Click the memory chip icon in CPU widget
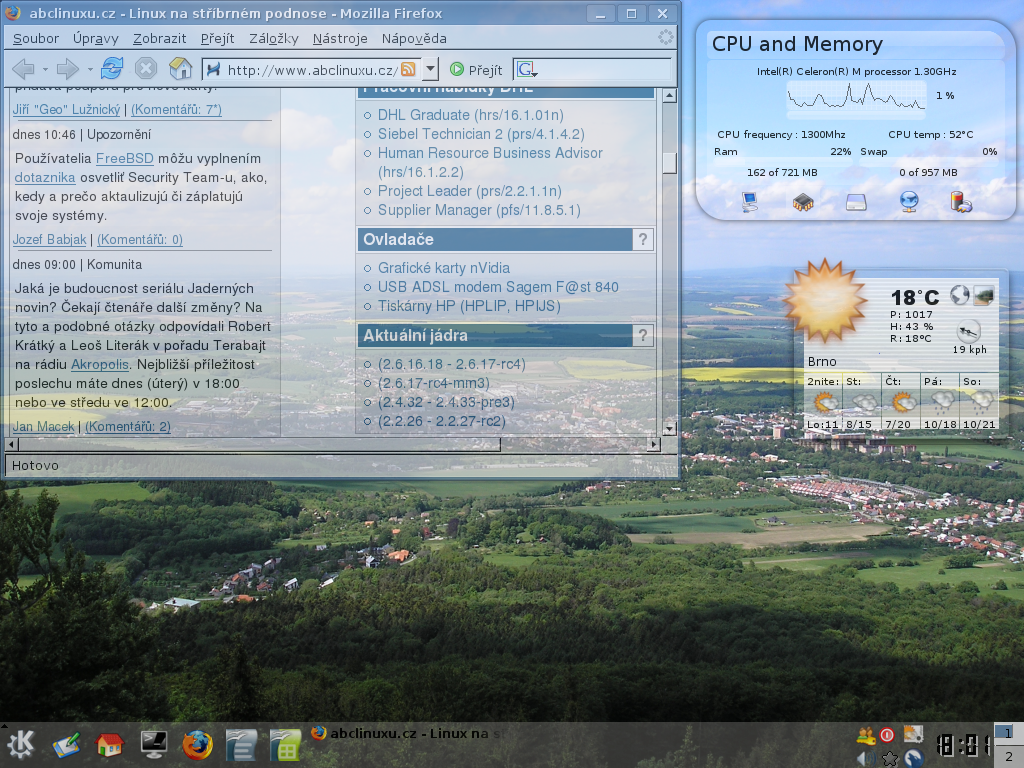 802,203
